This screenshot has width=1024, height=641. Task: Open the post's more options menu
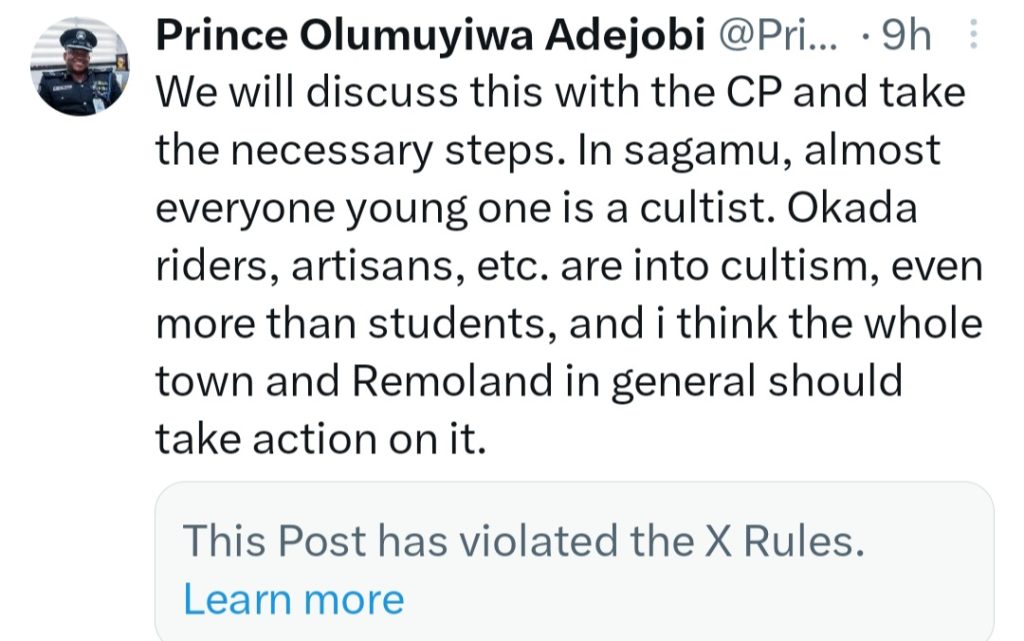click(976, 38)
